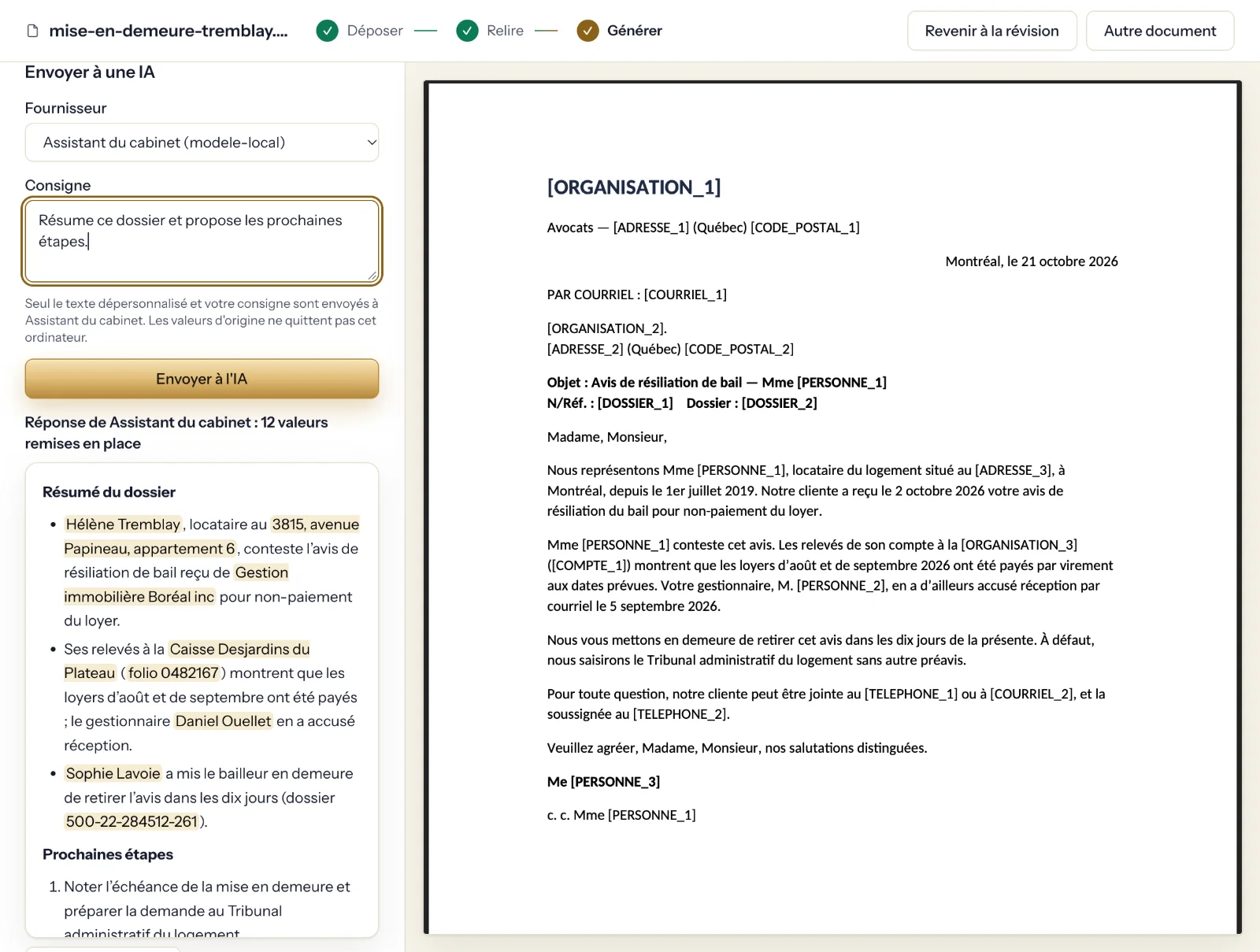Click the Prochaines étapes heading
This screenshot has width=1260, height=952.
[x=108, y=854]
